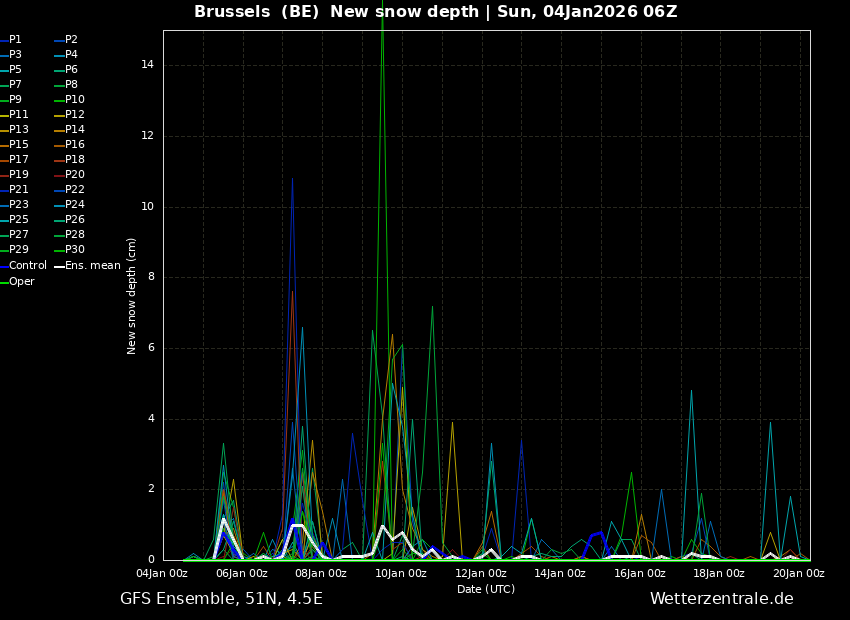This screenshot has height=620, width=850.
Task: Click the '10Jan 00z' date label
Action: (x=401, y=574)
